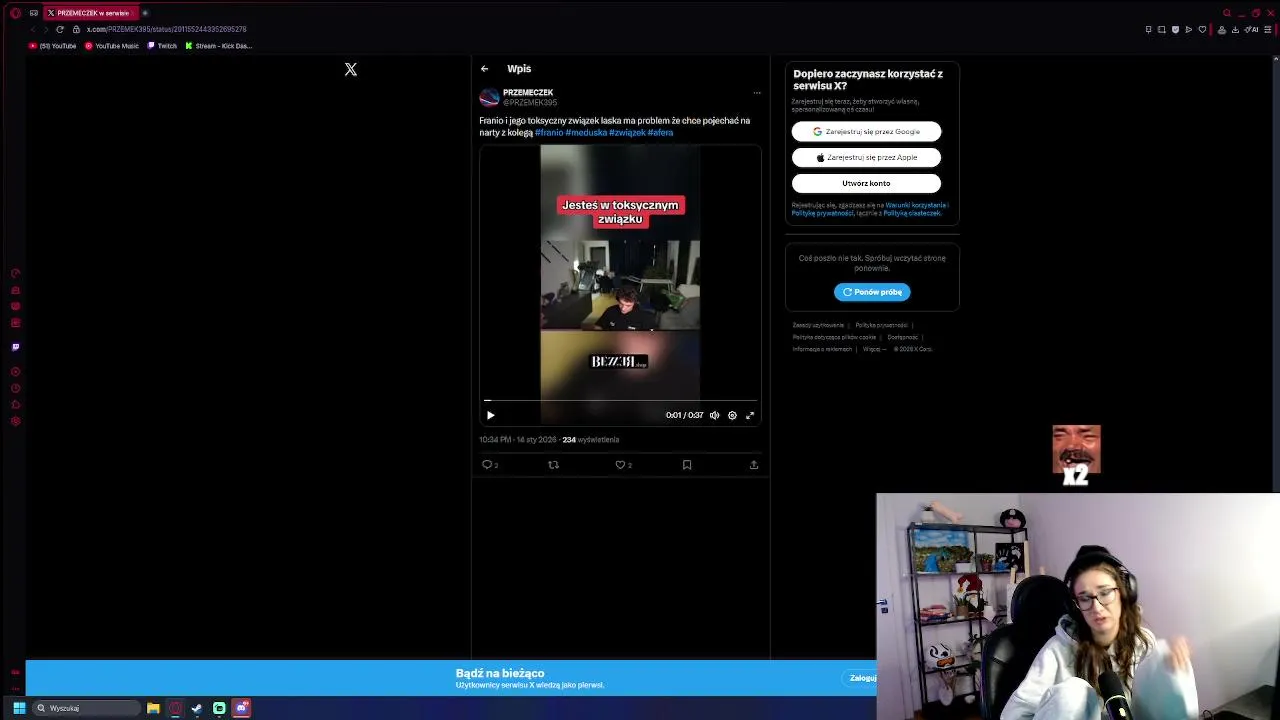Open Polityka prywatności footer link
The image size is (1280, 720).
click(881, 325)
